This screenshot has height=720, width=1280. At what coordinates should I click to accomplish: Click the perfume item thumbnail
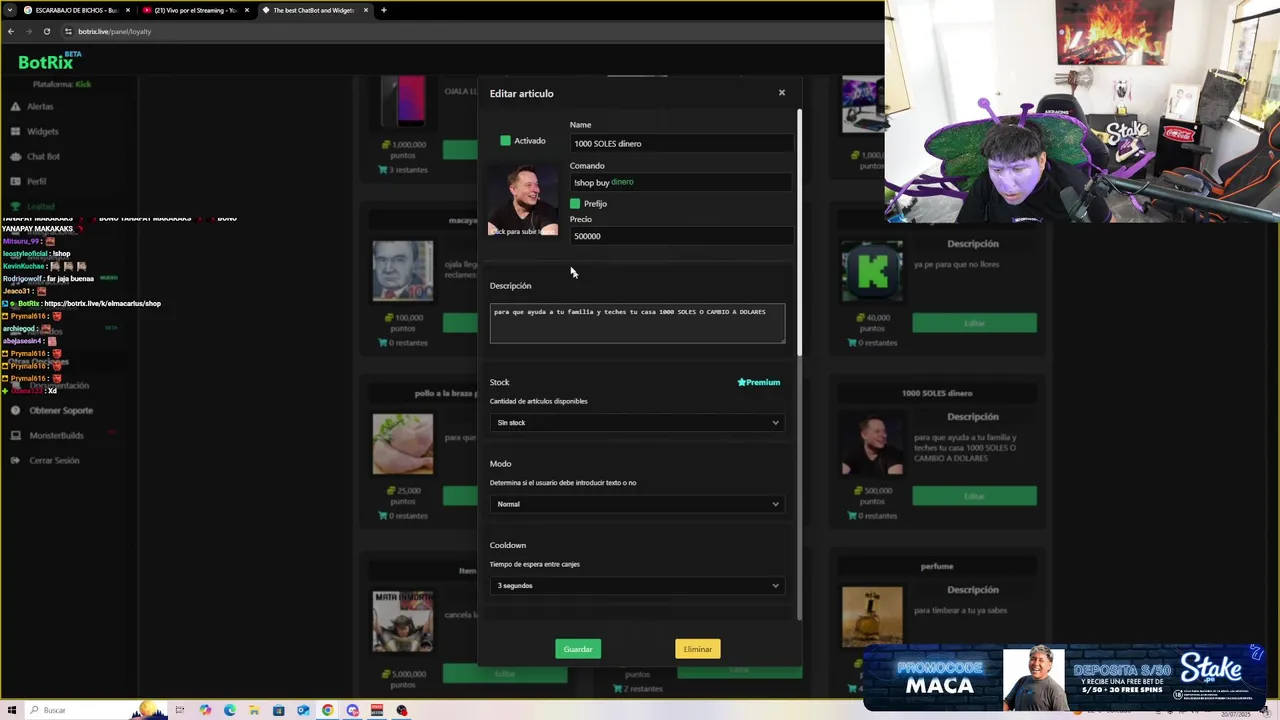[872, 618]
